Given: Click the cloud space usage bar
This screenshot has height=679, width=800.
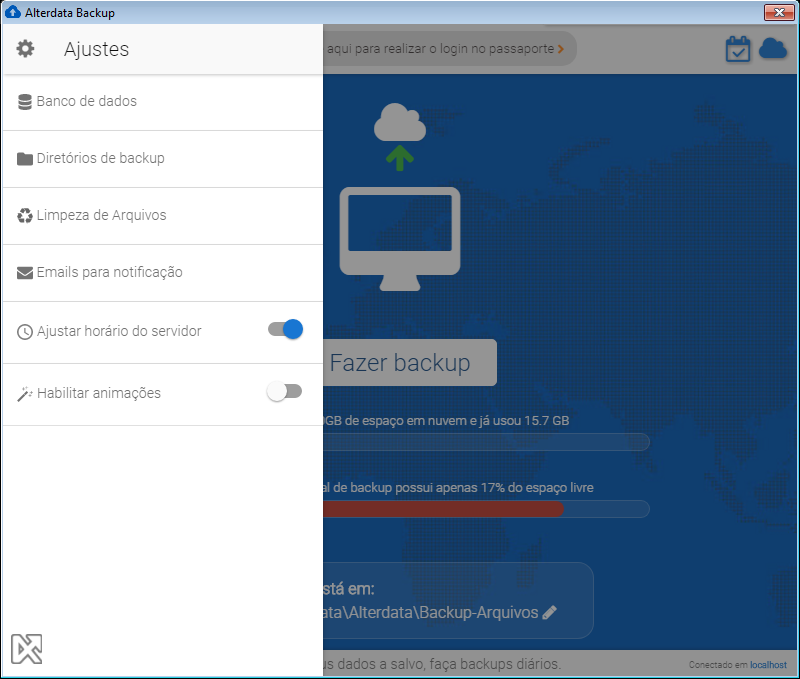Looking at the screenshot, I should (486, 442).
